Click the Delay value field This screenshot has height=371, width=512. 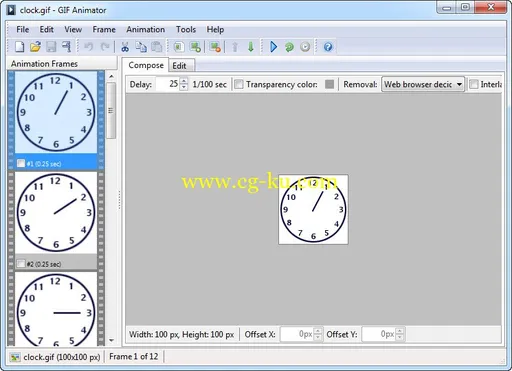tap(168, 84)
